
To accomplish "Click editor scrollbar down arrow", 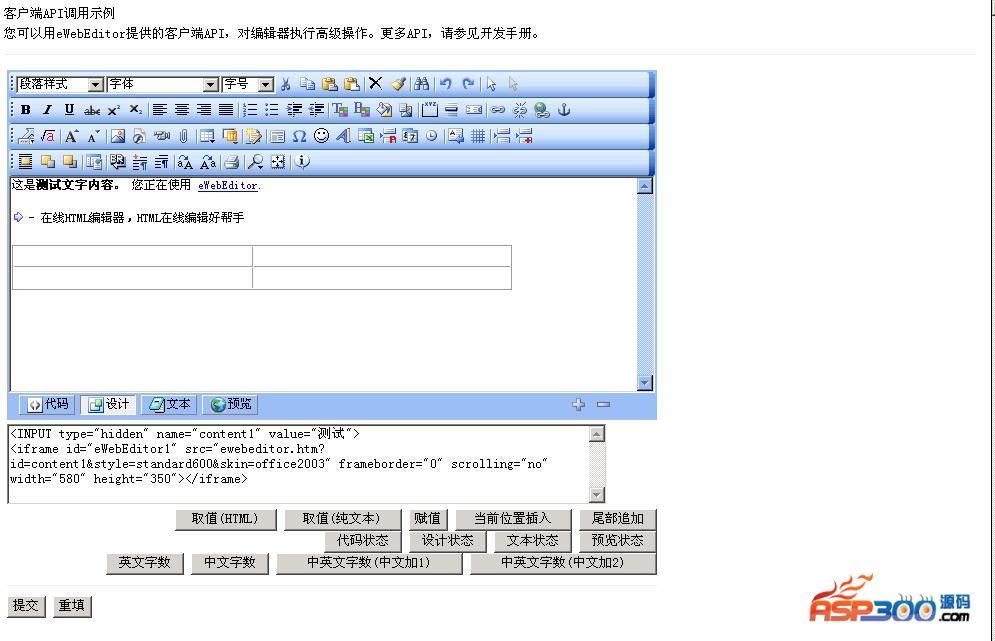I will click(645, 383).
